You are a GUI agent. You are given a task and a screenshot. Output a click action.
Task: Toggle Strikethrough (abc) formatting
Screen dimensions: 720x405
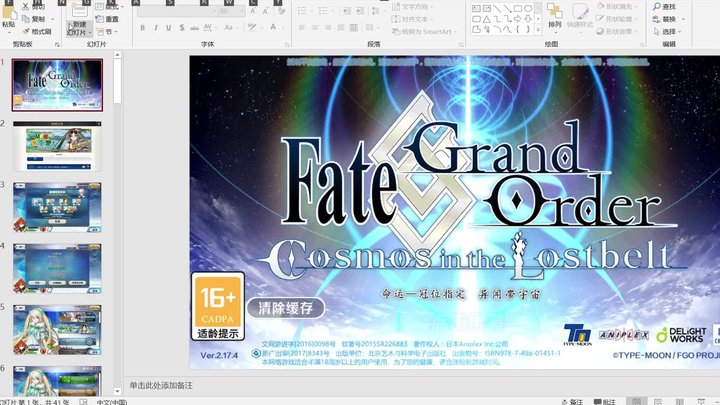click(x=195, y=28)
